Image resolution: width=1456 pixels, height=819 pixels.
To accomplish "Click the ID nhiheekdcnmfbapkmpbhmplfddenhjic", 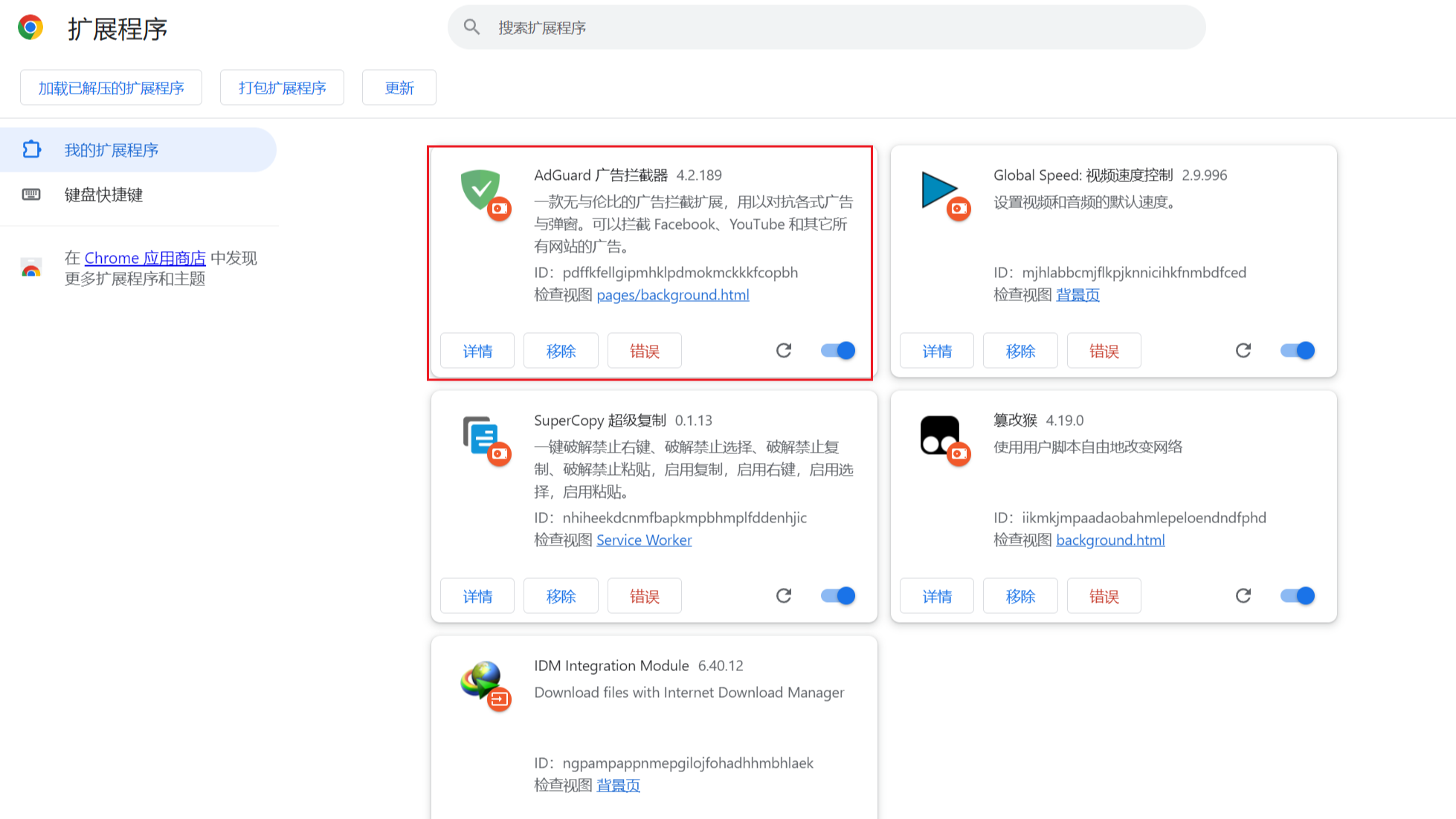I will 684,518.
